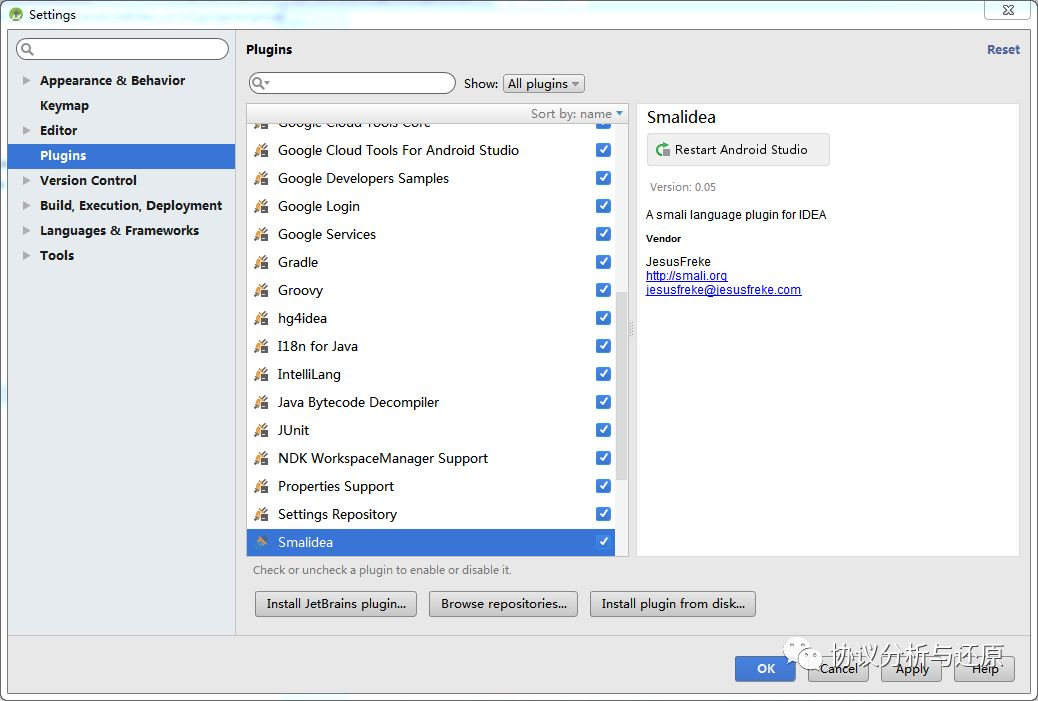Toggle the Settings Repository checkbox
Screen dimensions: 1038x701
pos(603,514)
